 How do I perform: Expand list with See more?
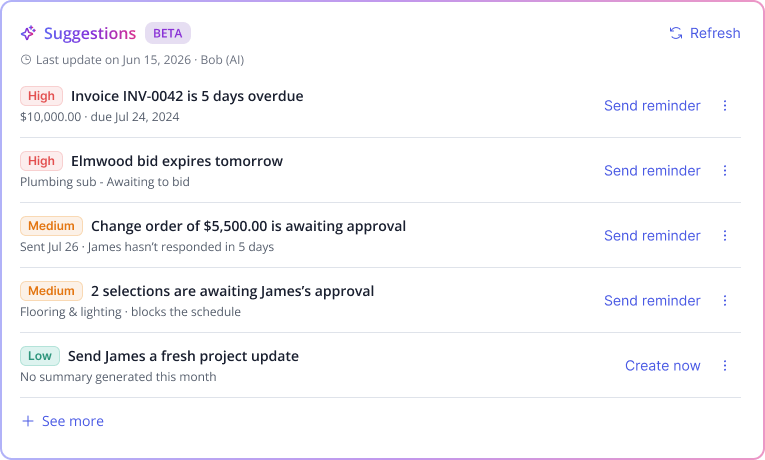[x=63, y=421]
